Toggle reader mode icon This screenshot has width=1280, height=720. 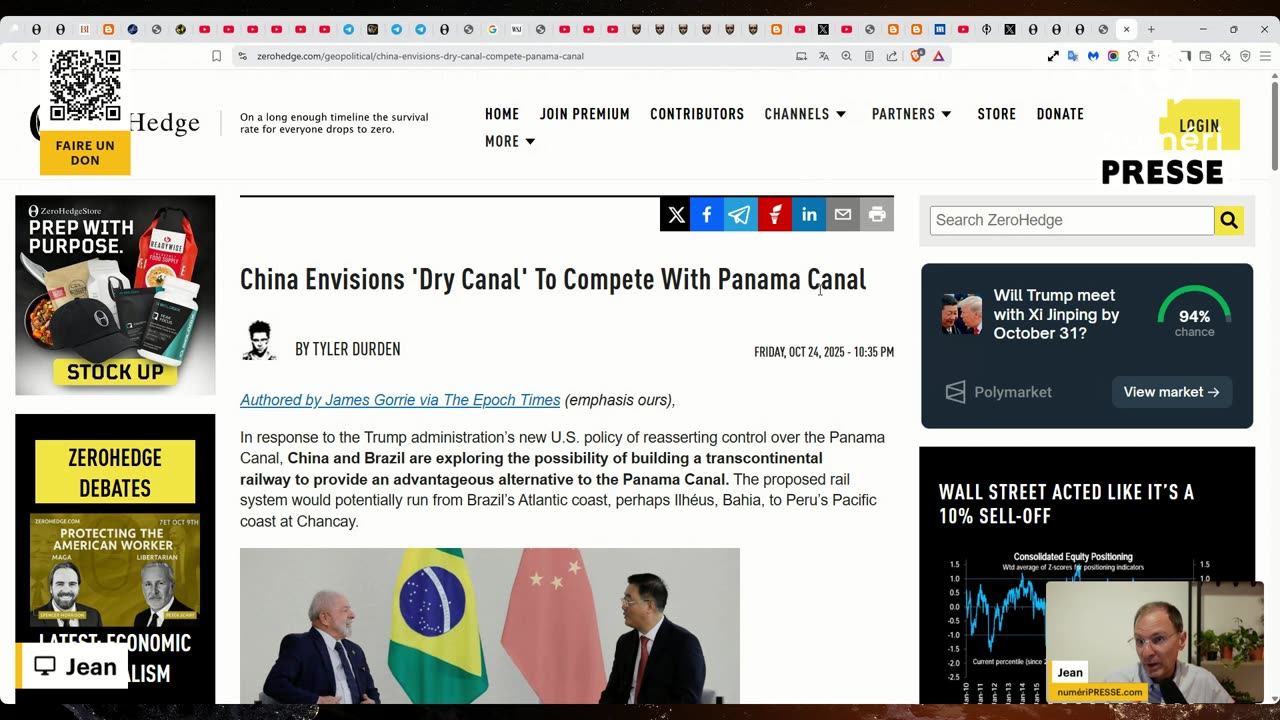(x=869, y=56)
